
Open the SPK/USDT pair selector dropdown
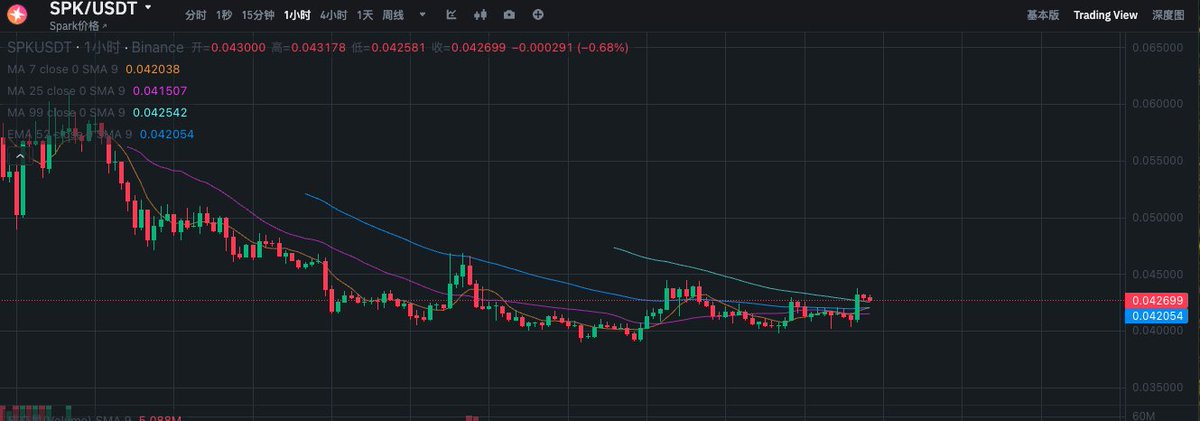(x=148, y=7)
